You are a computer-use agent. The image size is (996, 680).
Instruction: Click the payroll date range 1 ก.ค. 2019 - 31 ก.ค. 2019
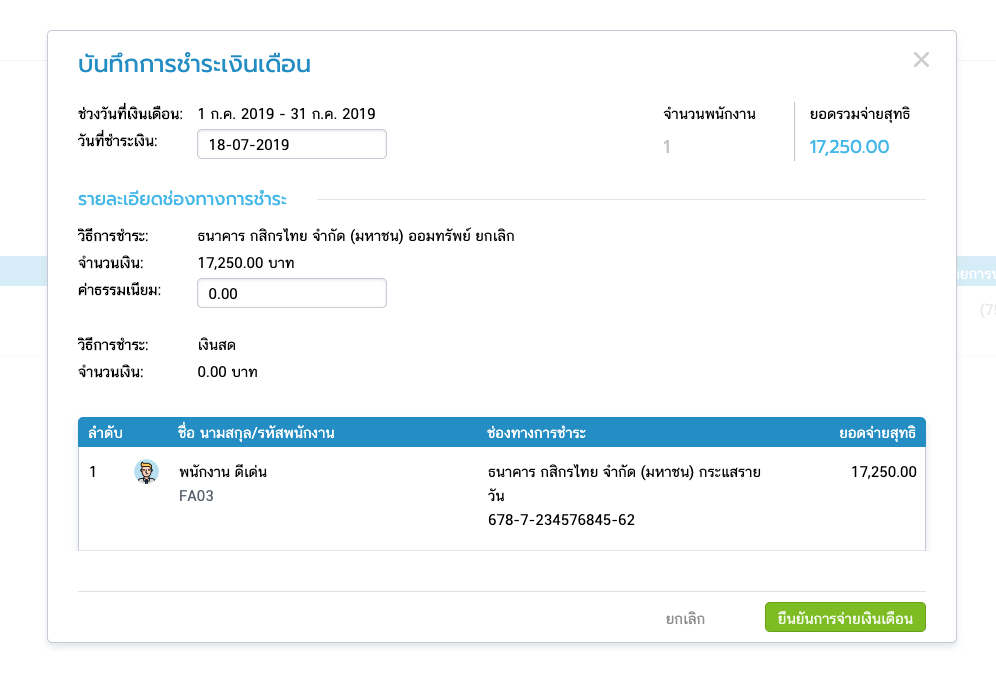(x=287, y=114)
